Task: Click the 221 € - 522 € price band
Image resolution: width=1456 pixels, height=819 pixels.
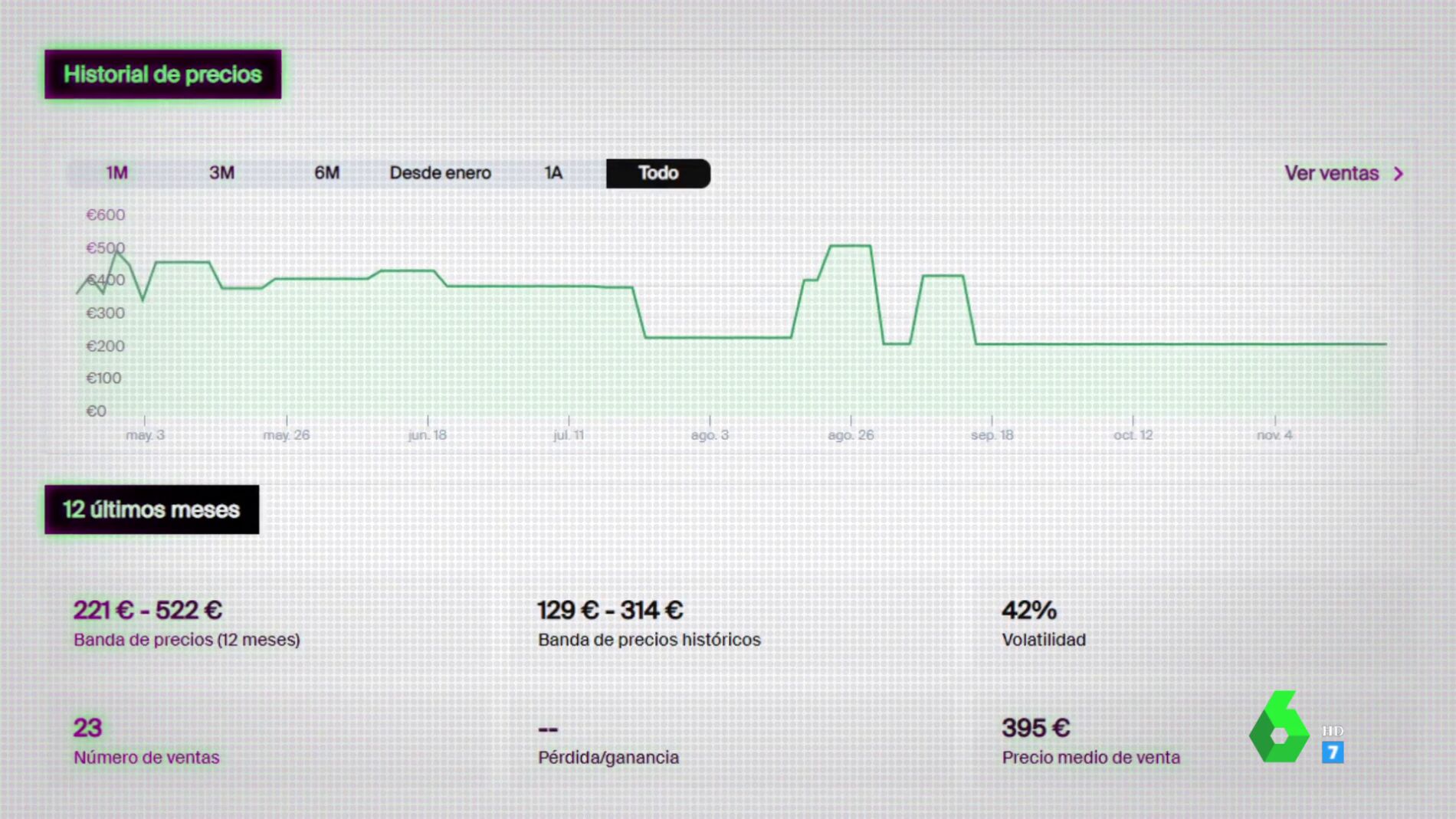Action: 147,610
